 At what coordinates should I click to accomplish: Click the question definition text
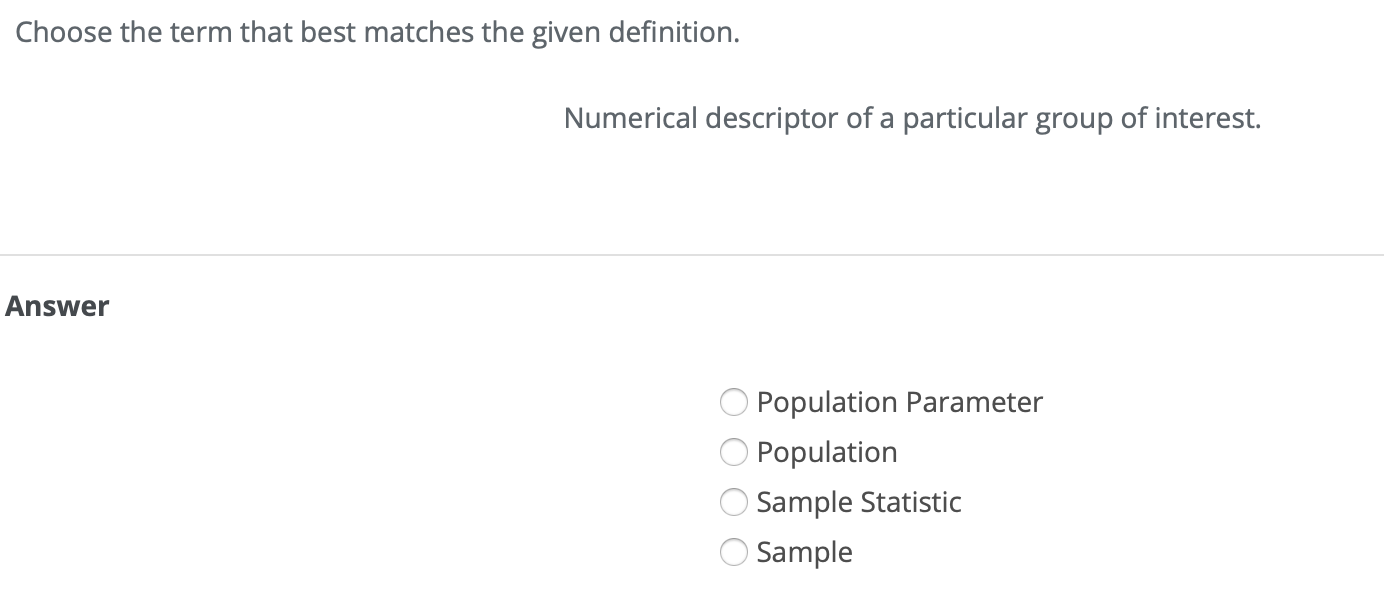click(912, 118)
